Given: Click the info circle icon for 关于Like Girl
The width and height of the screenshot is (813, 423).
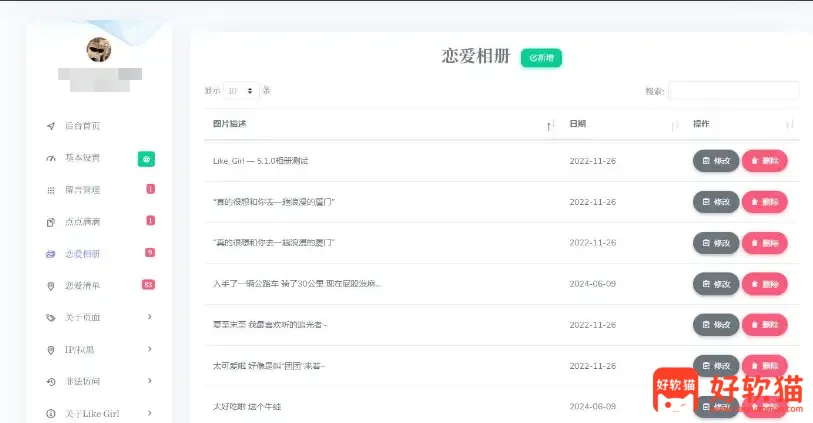Looking at the screenshot, I should 51,414.
